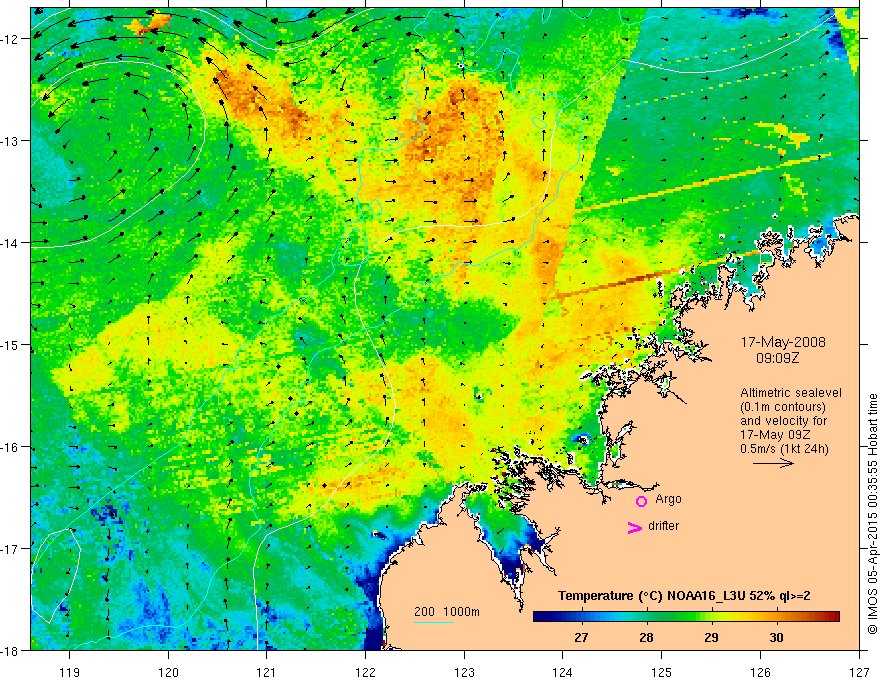Click the -13 latitude axis label
Screen dimensions: 880x680
pyautogui.click(x=11, y=141)
